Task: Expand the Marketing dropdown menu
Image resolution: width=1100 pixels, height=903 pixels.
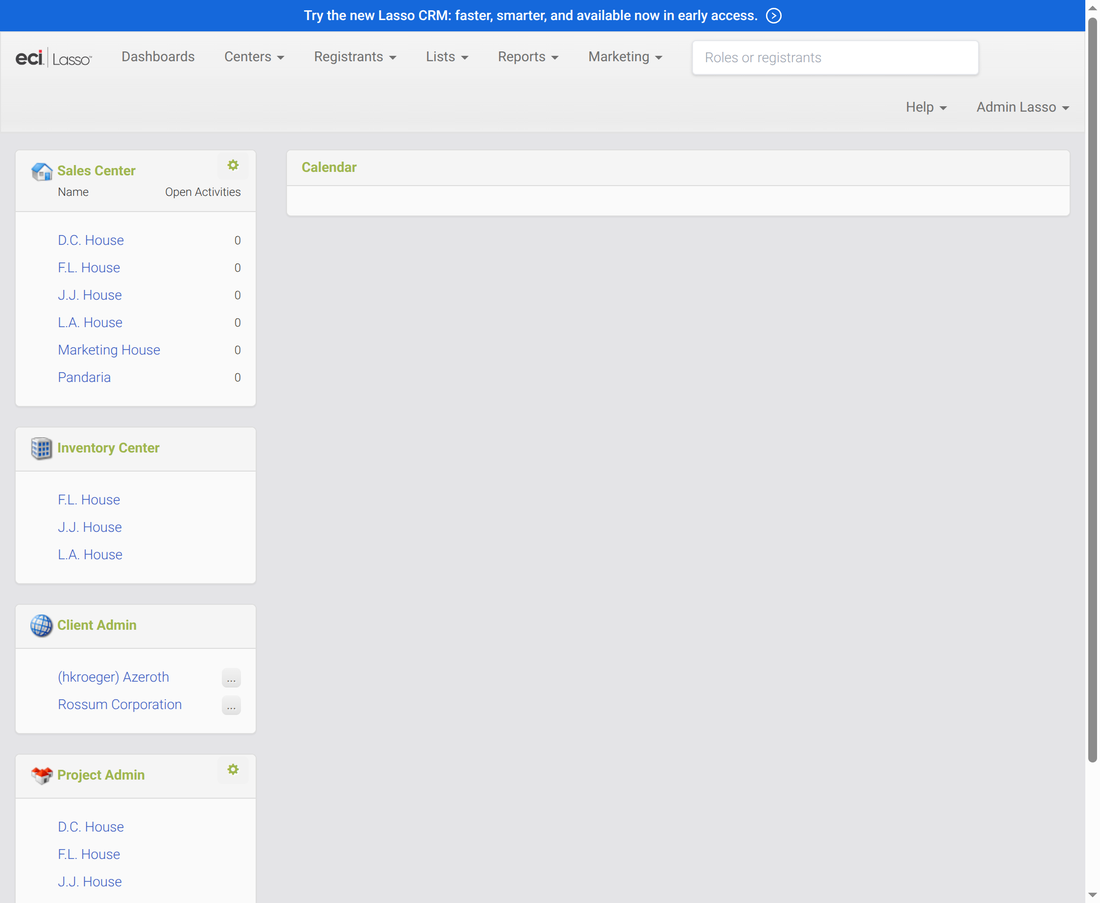Action: point(625,57)
